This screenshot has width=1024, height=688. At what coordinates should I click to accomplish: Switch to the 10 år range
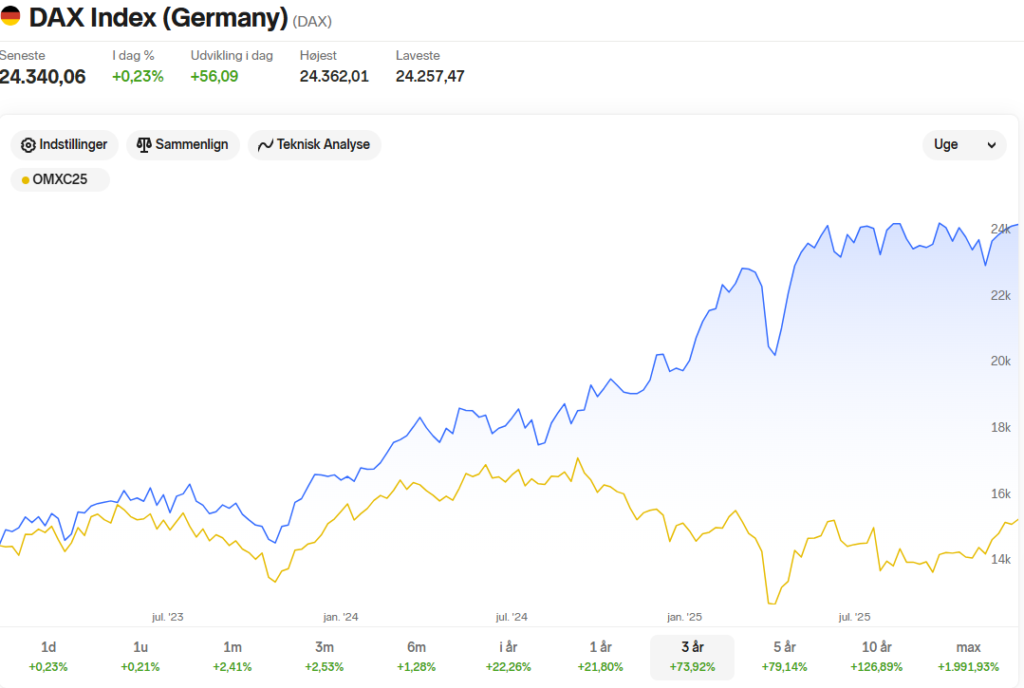coord(876,657)
